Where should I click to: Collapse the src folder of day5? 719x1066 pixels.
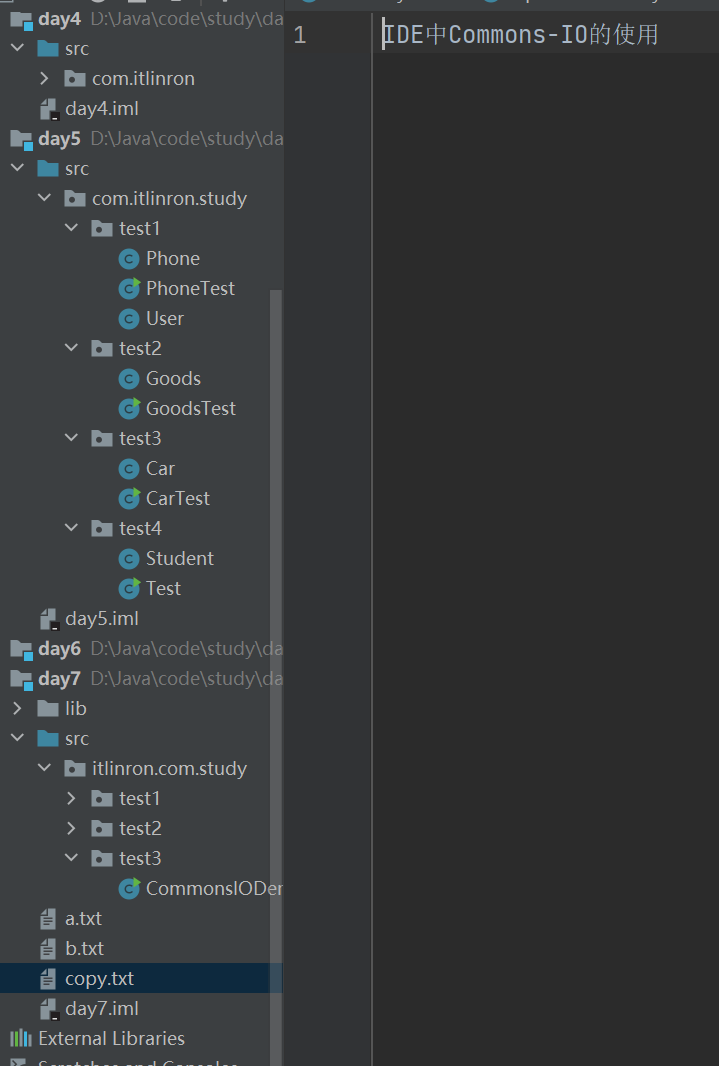16,168
